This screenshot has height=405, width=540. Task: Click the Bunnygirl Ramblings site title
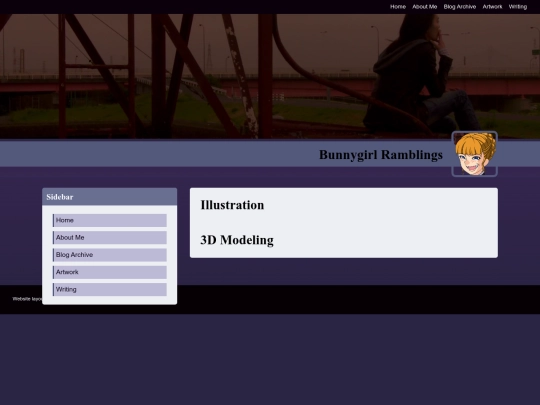point(381,155)
